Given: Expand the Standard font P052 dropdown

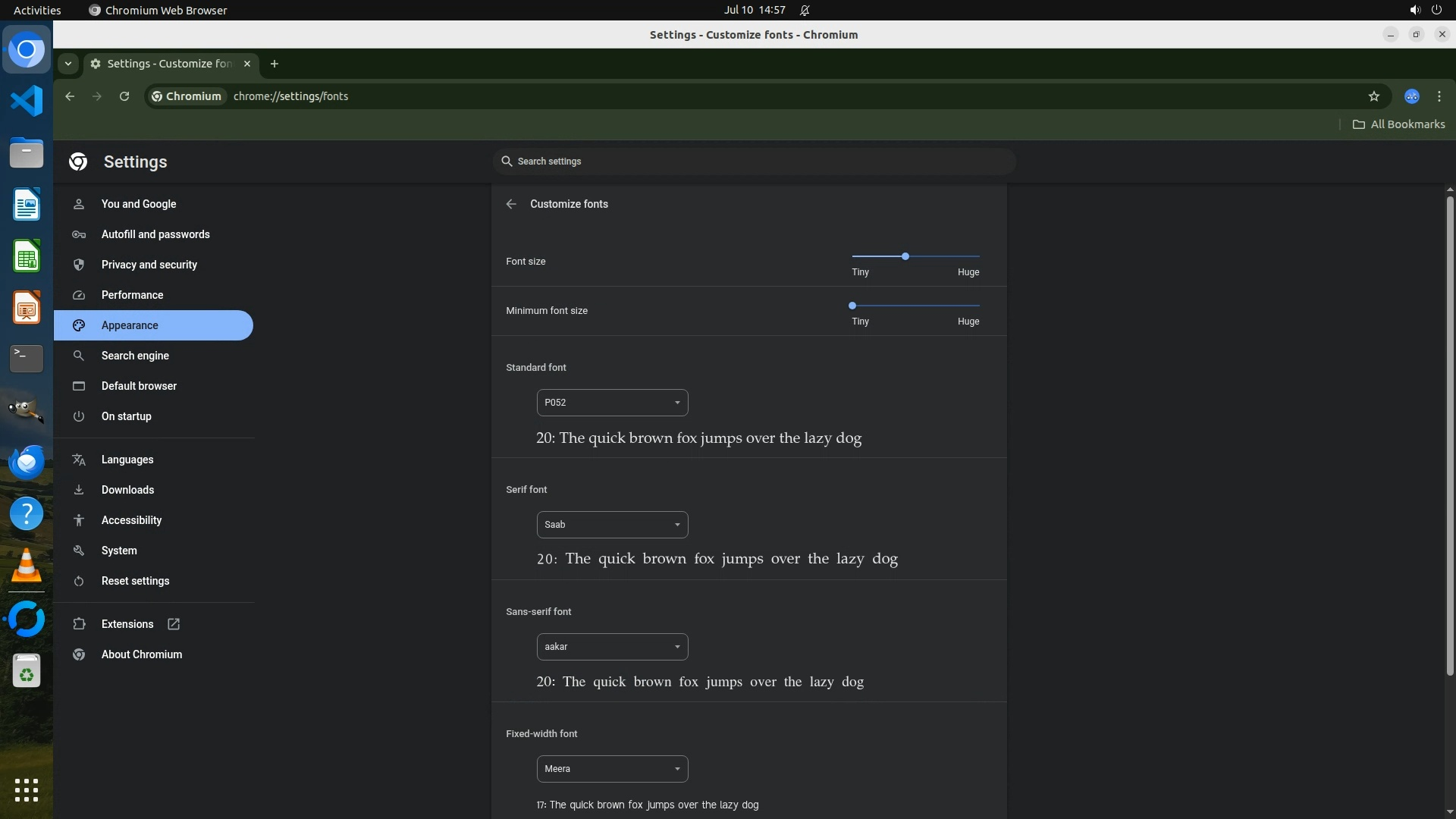Looking at the screenshot, I should (612, 403).
